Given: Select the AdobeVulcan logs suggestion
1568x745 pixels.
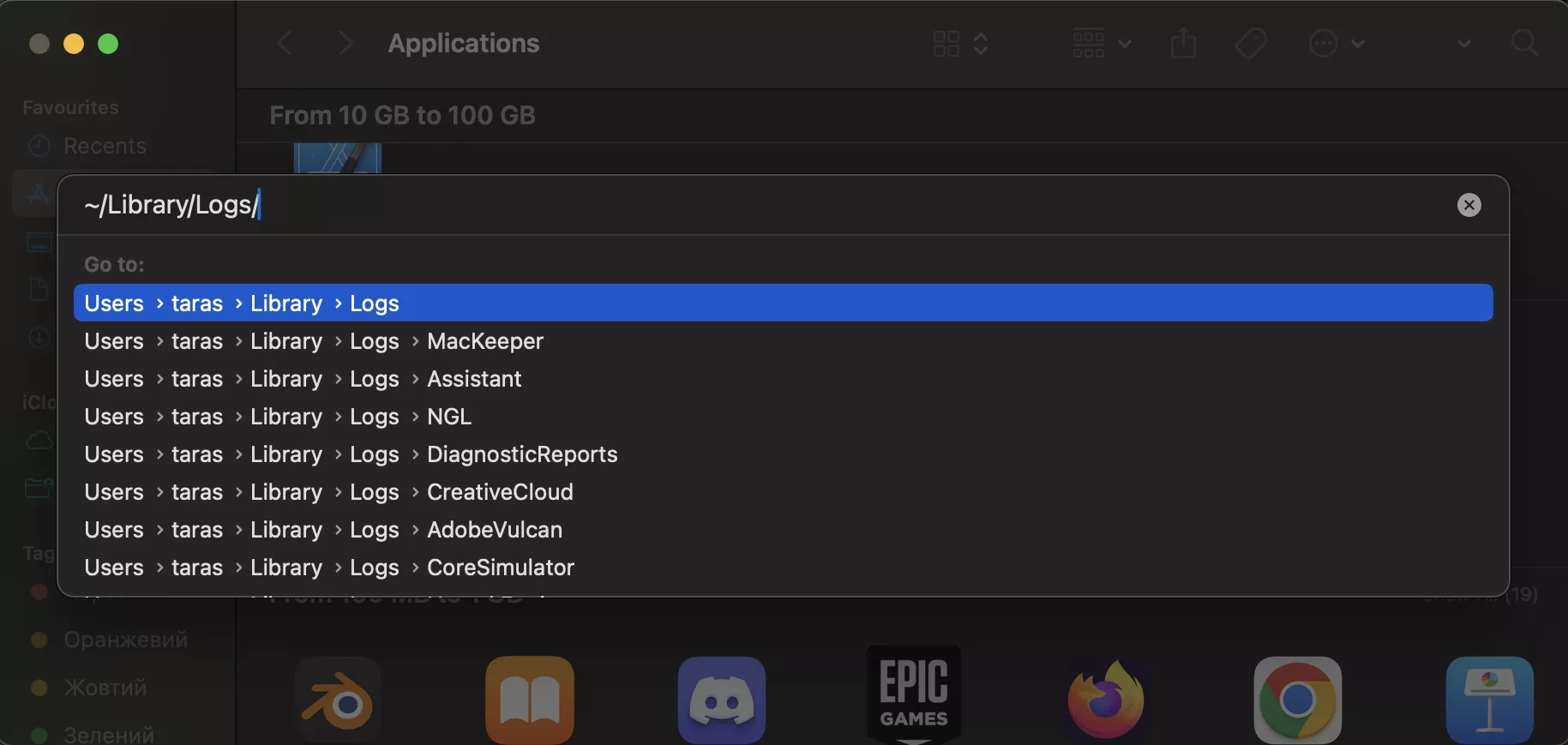Looking at the screenshot, I should (x=494, y=530).
